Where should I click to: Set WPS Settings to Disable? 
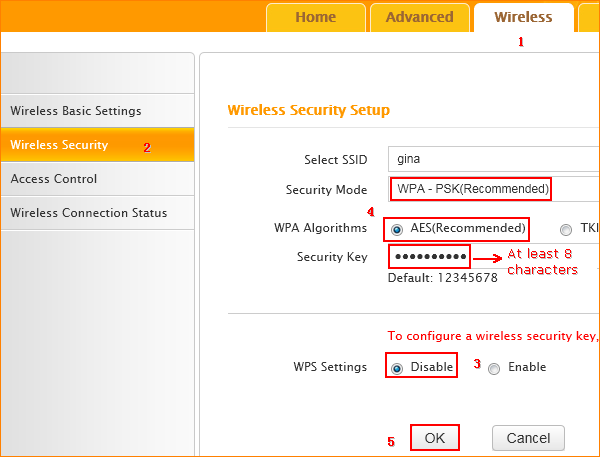click(x=397, y=368)
